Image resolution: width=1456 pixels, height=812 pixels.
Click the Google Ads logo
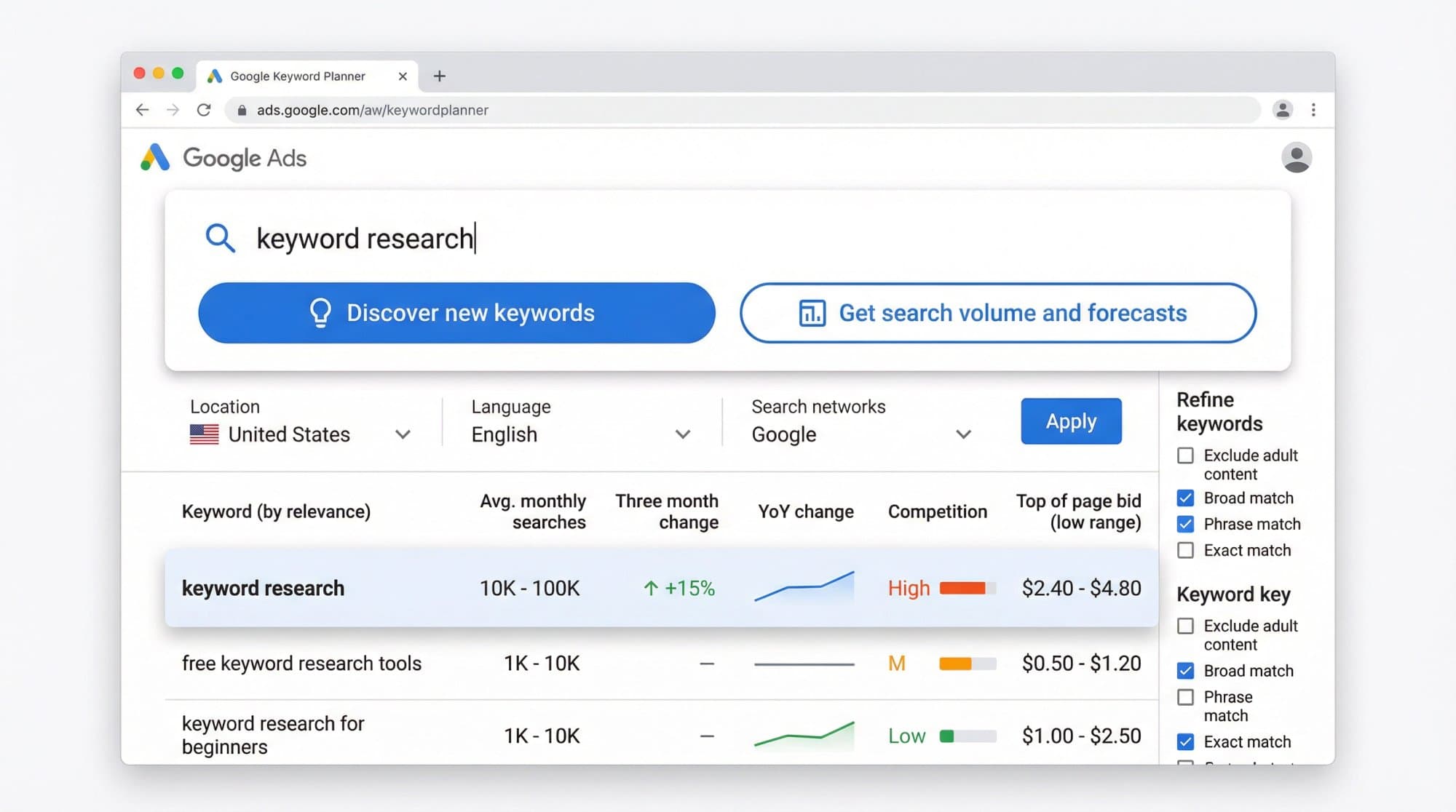point(223,158)
